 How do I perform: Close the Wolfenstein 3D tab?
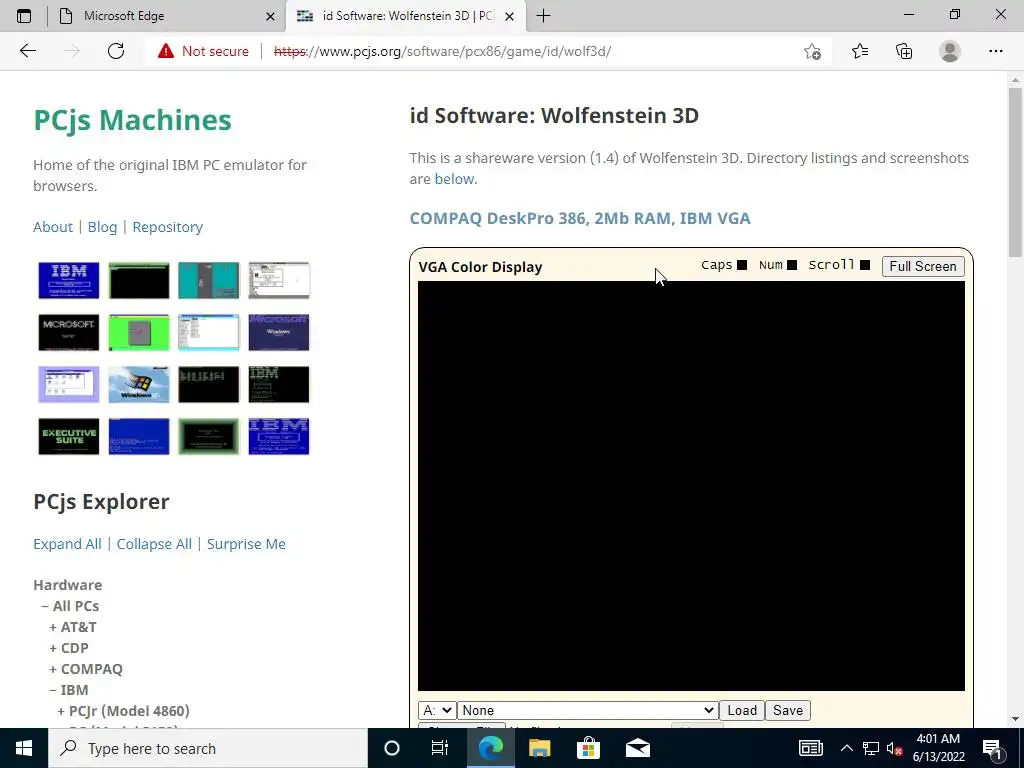point(509,16)
